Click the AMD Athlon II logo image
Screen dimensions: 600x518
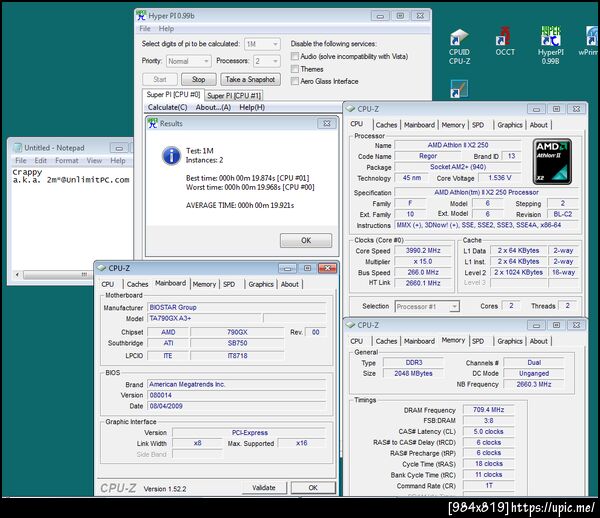click(x=552, y=161)
